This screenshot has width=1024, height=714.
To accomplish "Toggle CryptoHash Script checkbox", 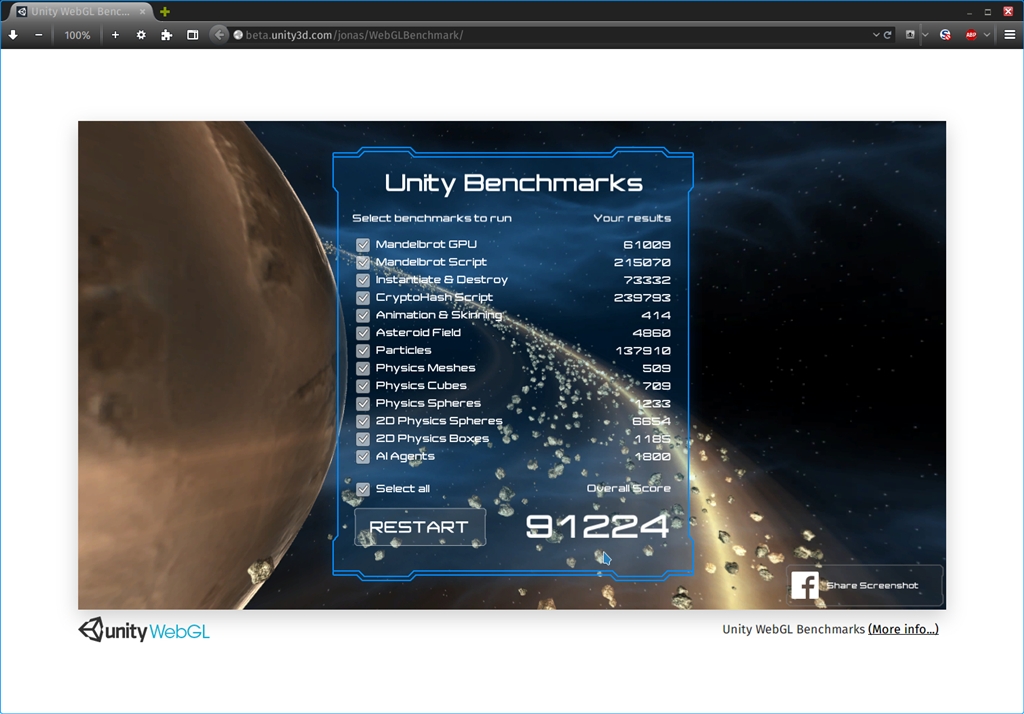I will 363,297.
